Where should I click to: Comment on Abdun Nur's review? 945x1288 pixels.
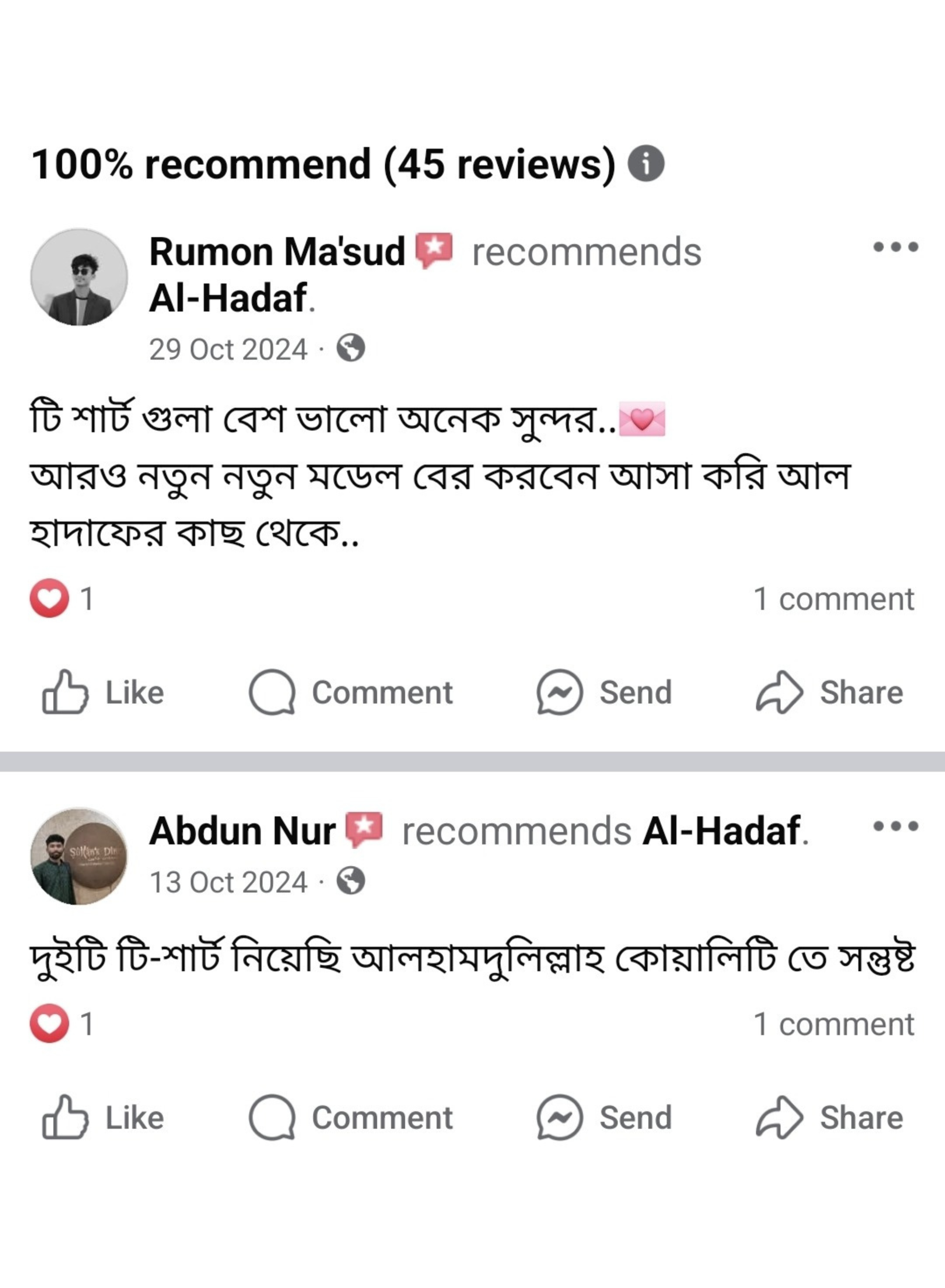[x=351, y=1117]
